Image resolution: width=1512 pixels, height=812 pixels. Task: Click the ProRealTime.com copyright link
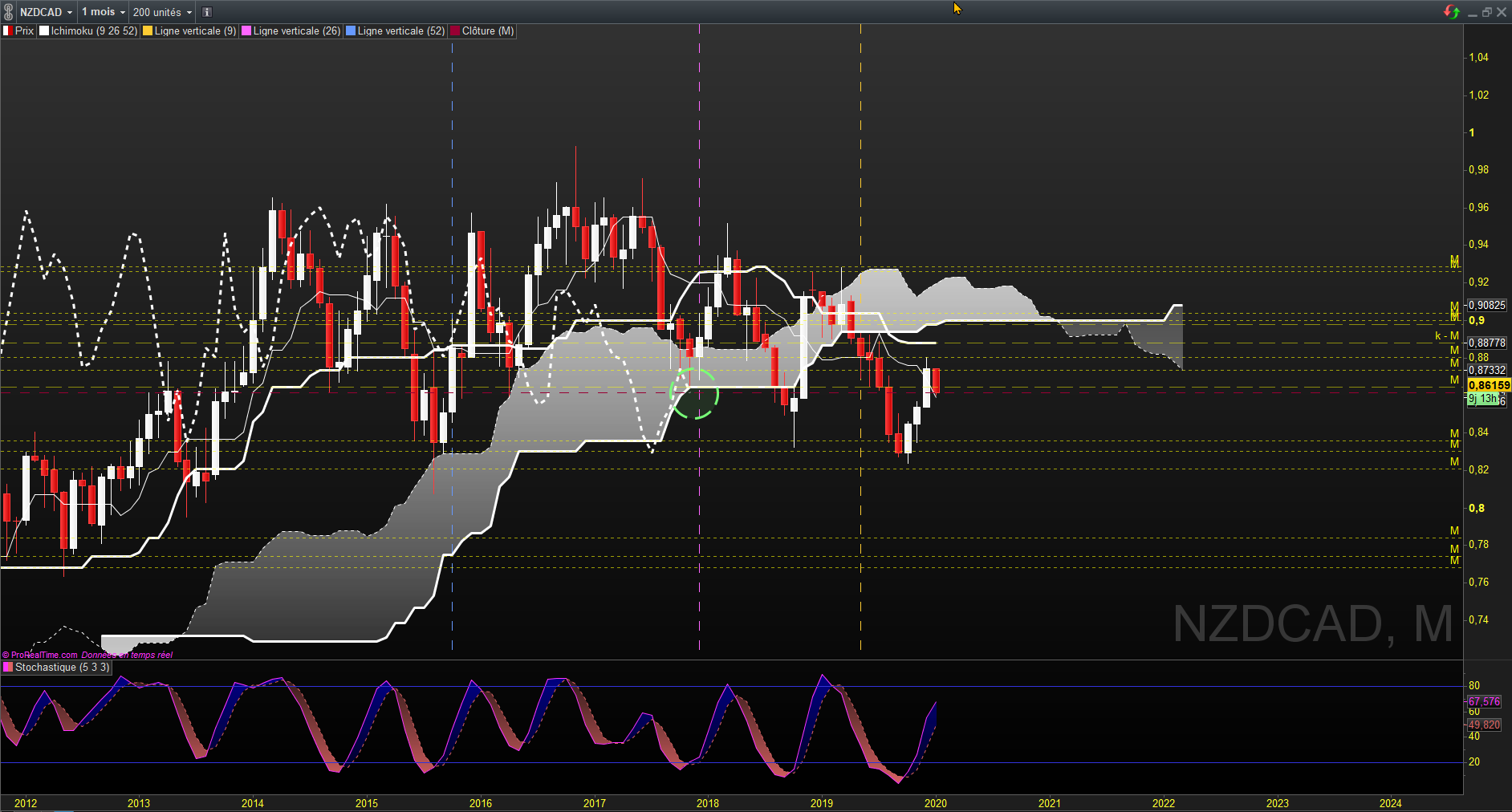40,655
